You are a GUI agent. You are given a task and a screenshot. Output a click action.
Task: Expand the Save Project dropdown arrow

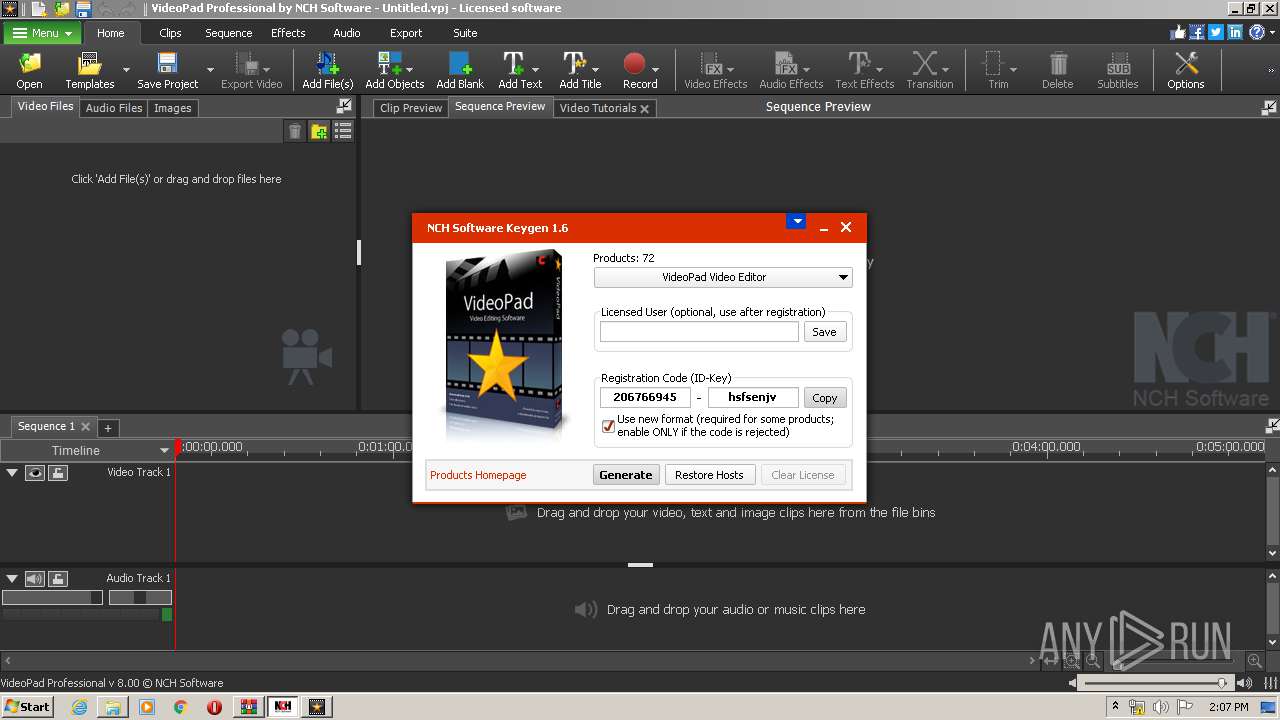[x=210, y=70]
